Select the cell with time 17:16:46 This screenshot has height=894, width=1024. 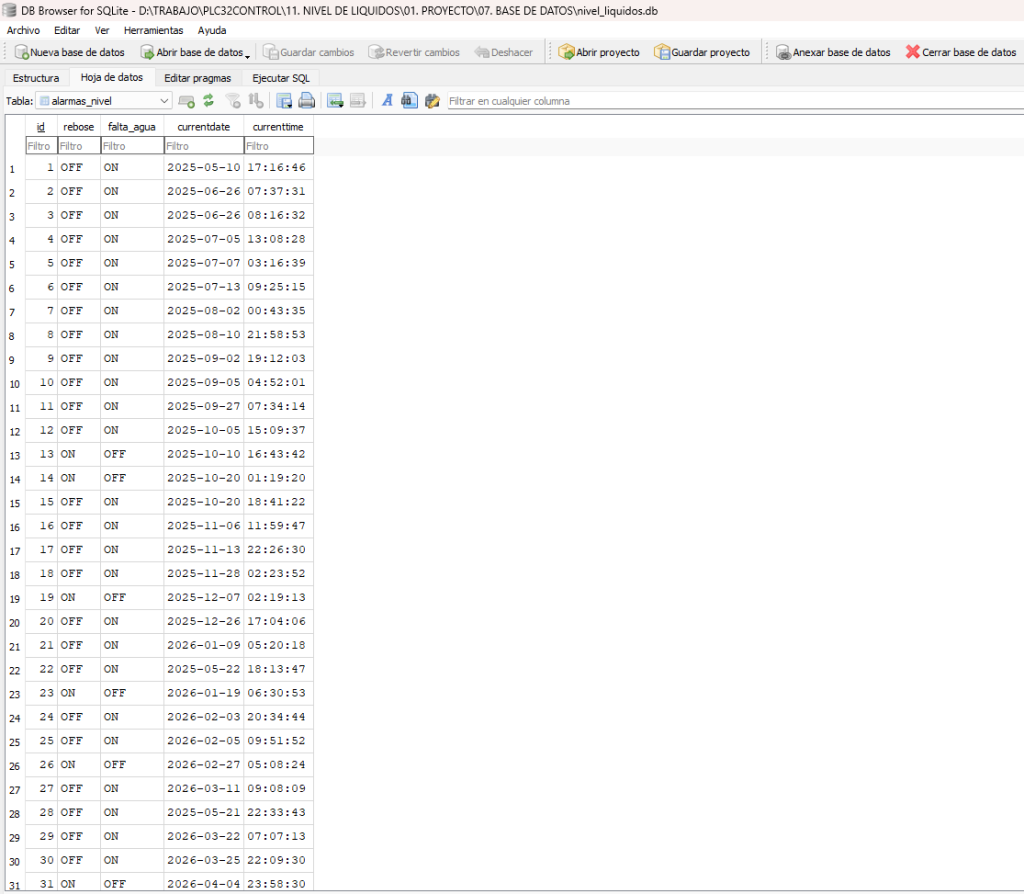coord(278,168)
